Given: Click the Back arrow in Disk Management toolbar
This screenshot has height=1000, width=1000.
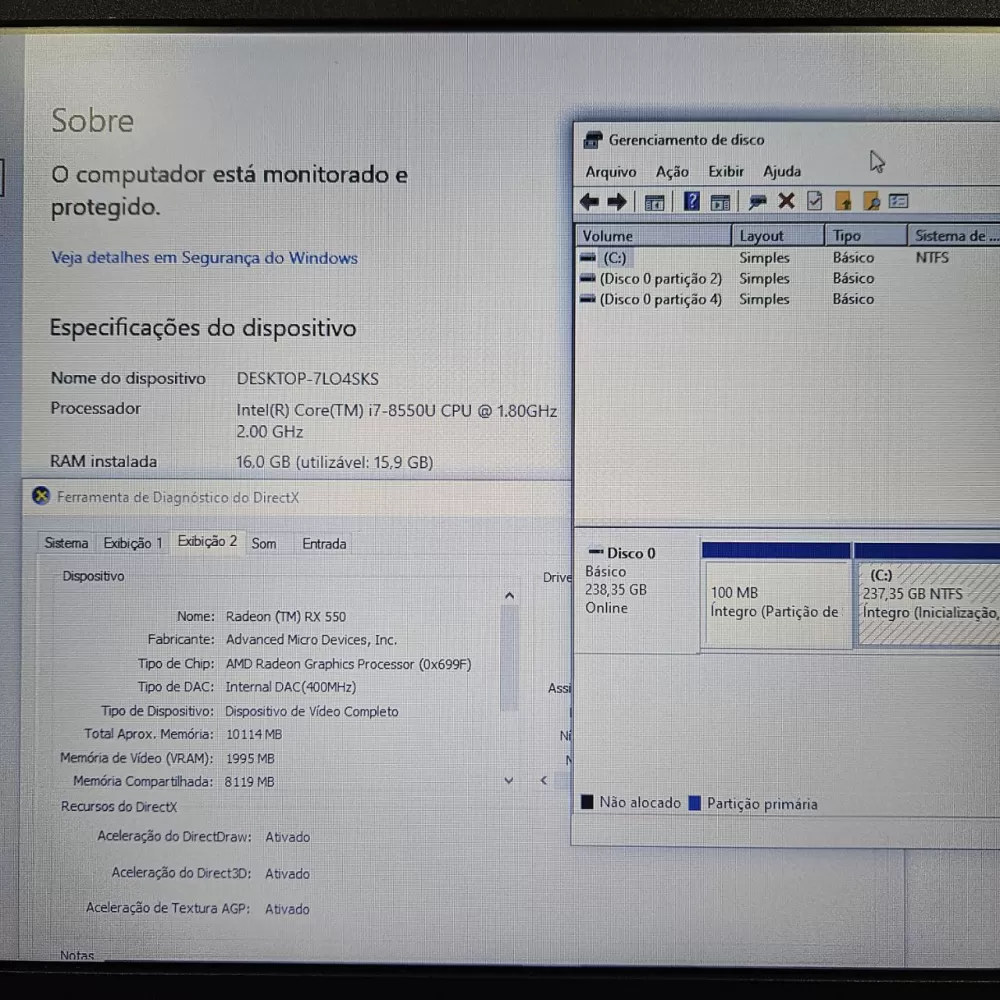Looking at the screenshot, I should (589, 202).
